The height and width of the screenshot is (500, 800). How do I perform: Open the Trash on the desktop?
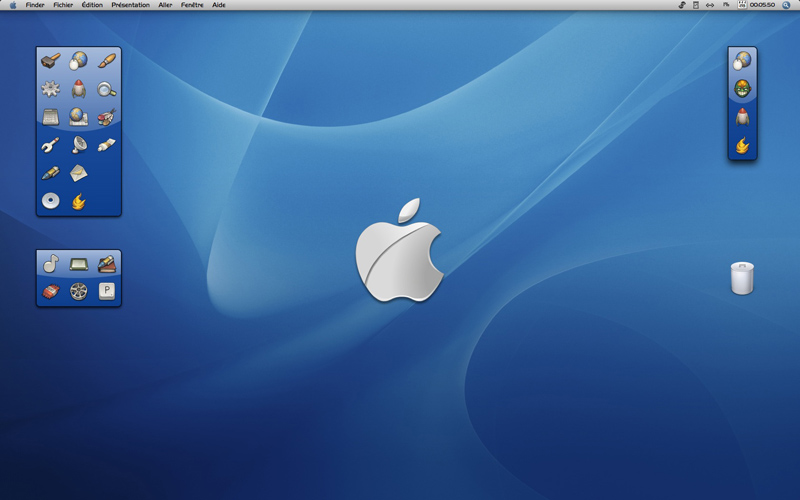[742, 278]
